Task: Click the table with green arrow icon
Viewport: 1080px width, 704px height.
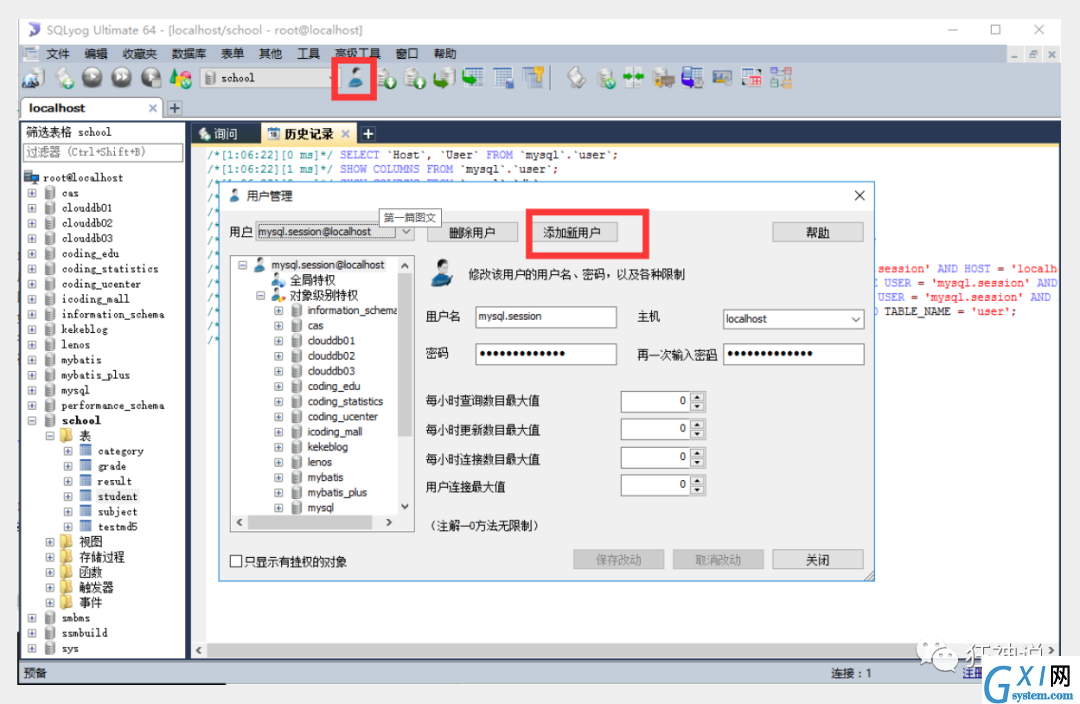Action: (473, 78)
